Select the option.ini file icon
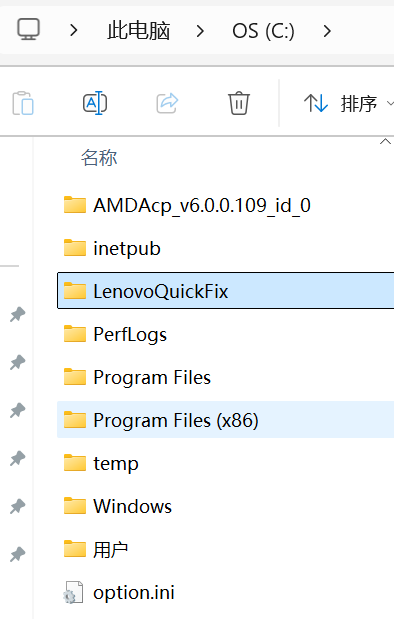Image resolution: width=394 pixels, height=619 pixels. [x=73, y=592]
